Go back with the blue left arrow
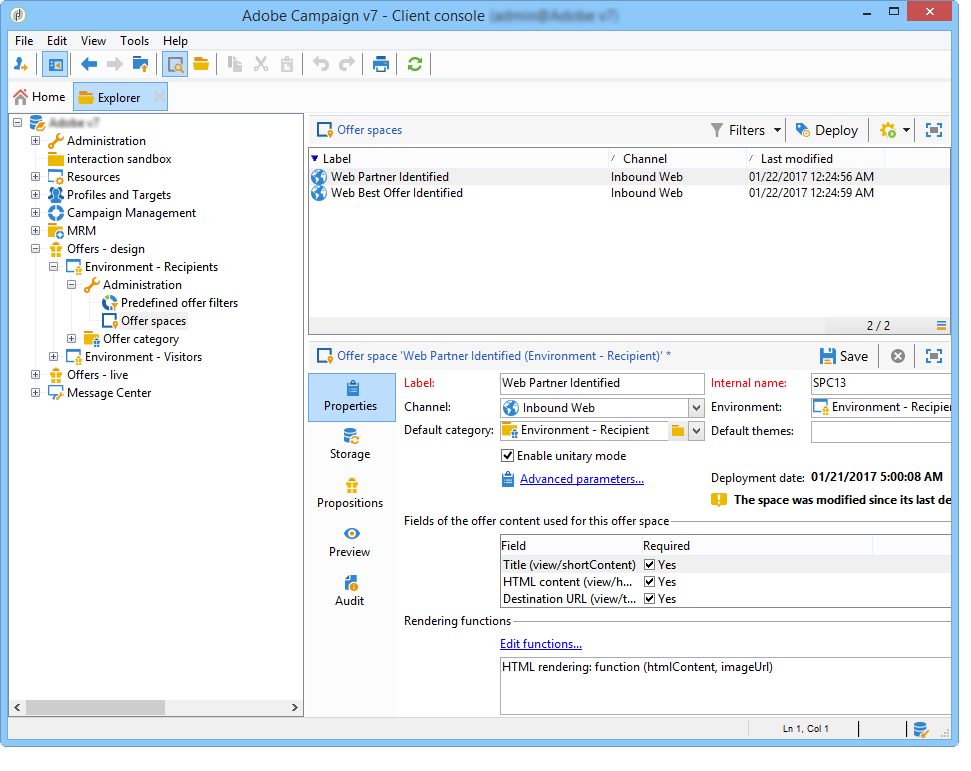Viewport: 971px width, 771px height. [x=89, y=64]
